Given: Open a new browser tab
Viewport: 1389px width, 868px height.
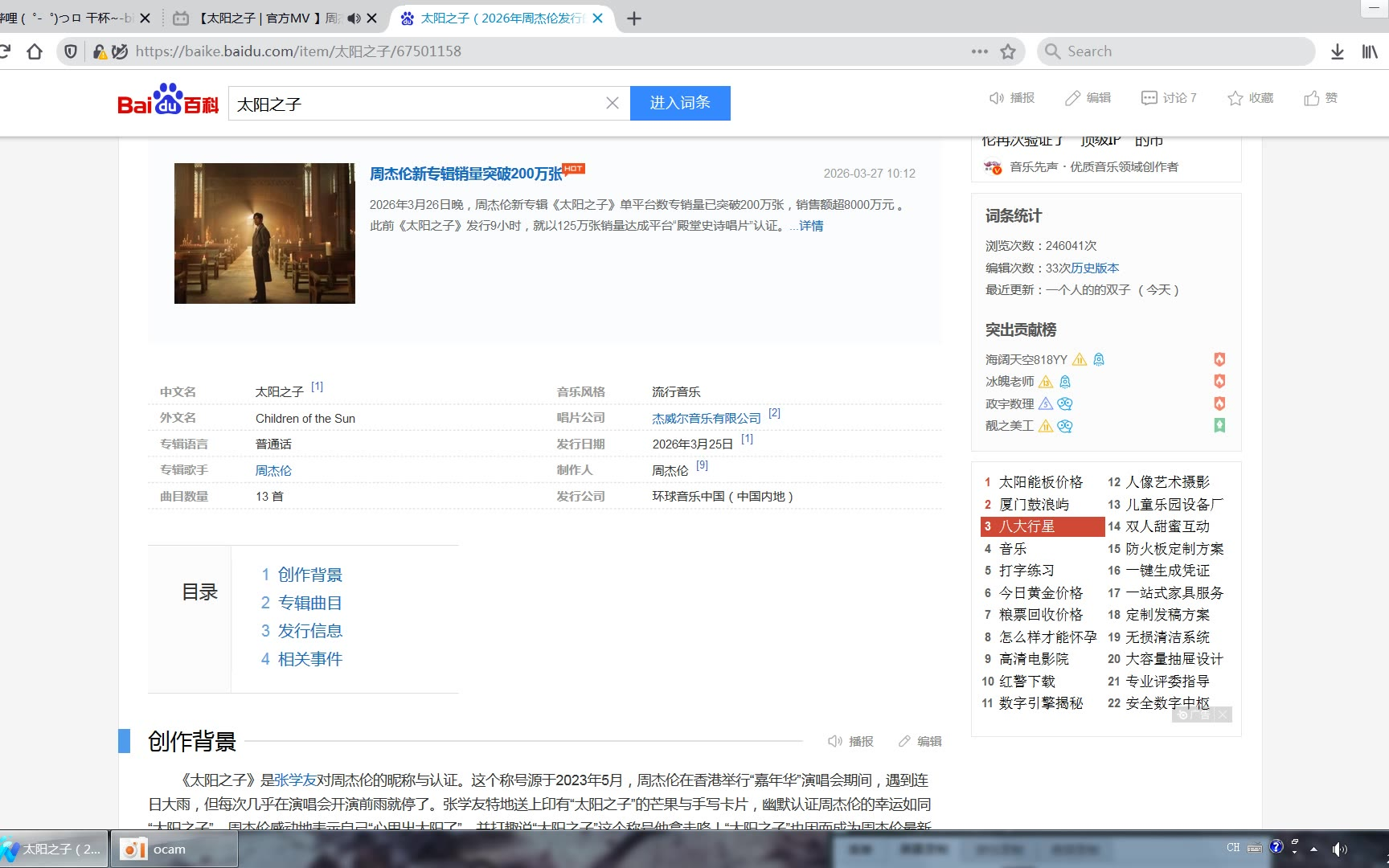Looking at the screenshot, I should (634, 18).
